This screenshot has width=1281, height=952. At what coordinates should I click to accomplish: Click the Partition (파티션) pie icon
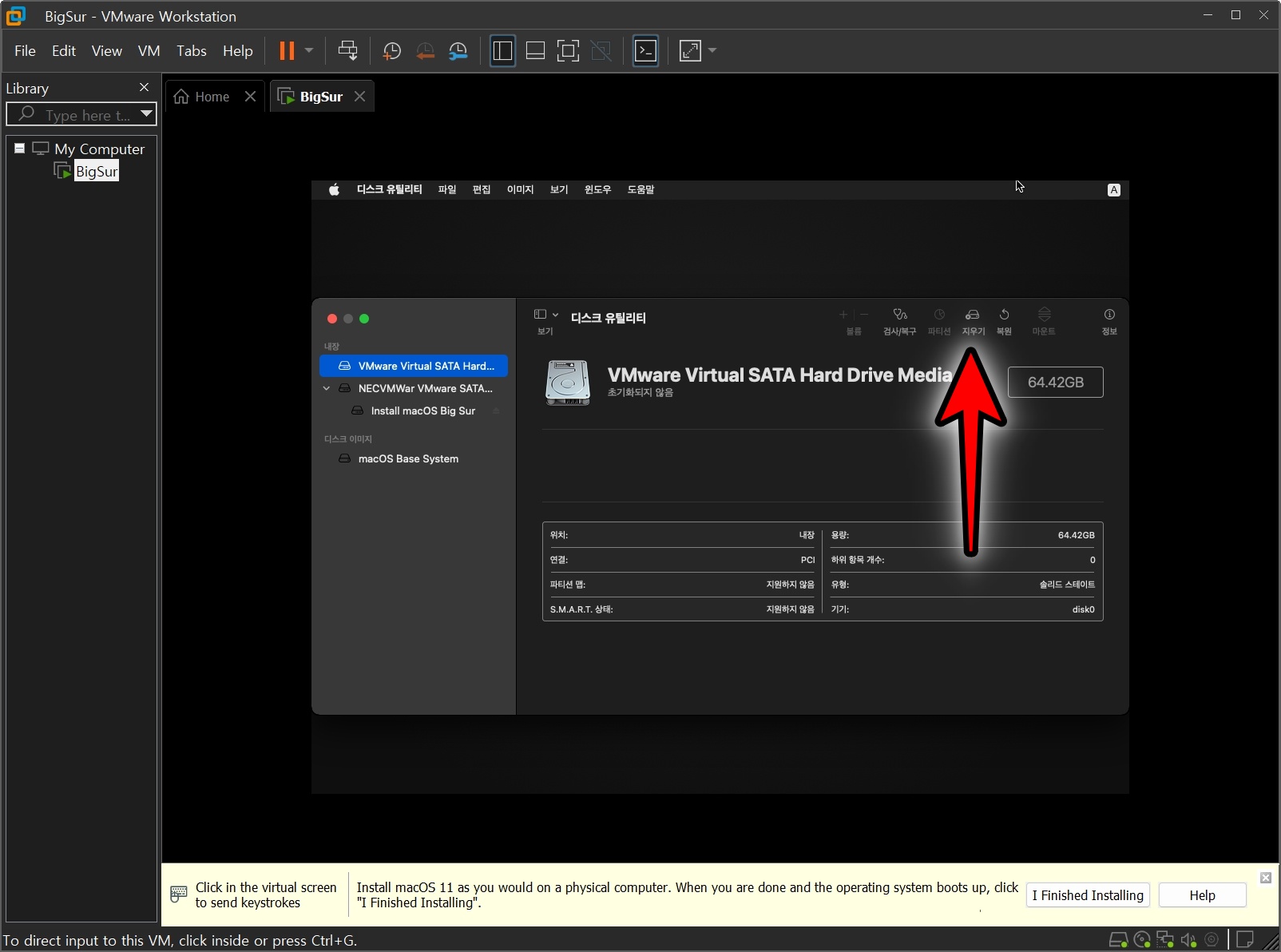click(939, 315)
